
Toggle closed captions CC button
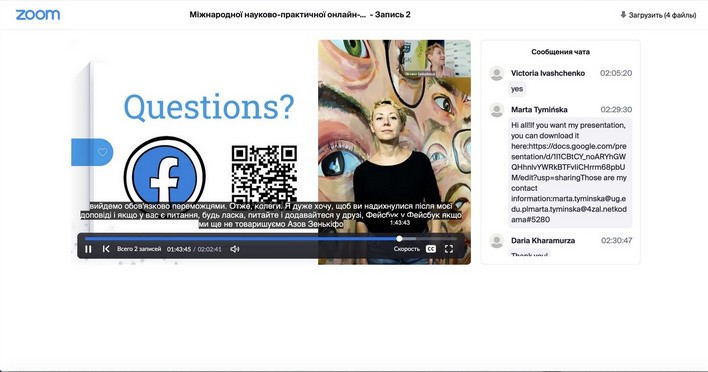[431, 249]
